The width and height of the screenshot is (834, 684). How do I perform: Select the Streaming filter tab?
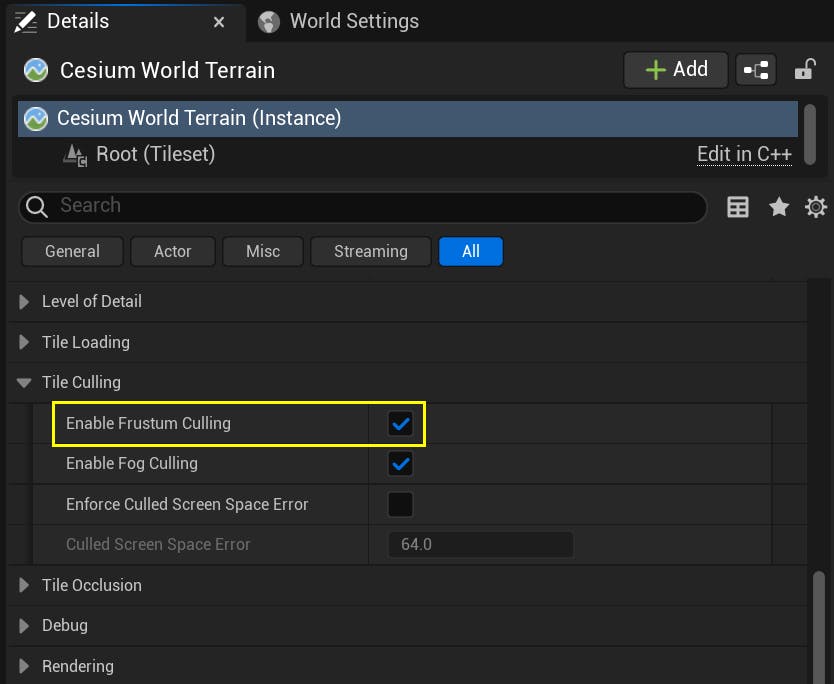370,251
